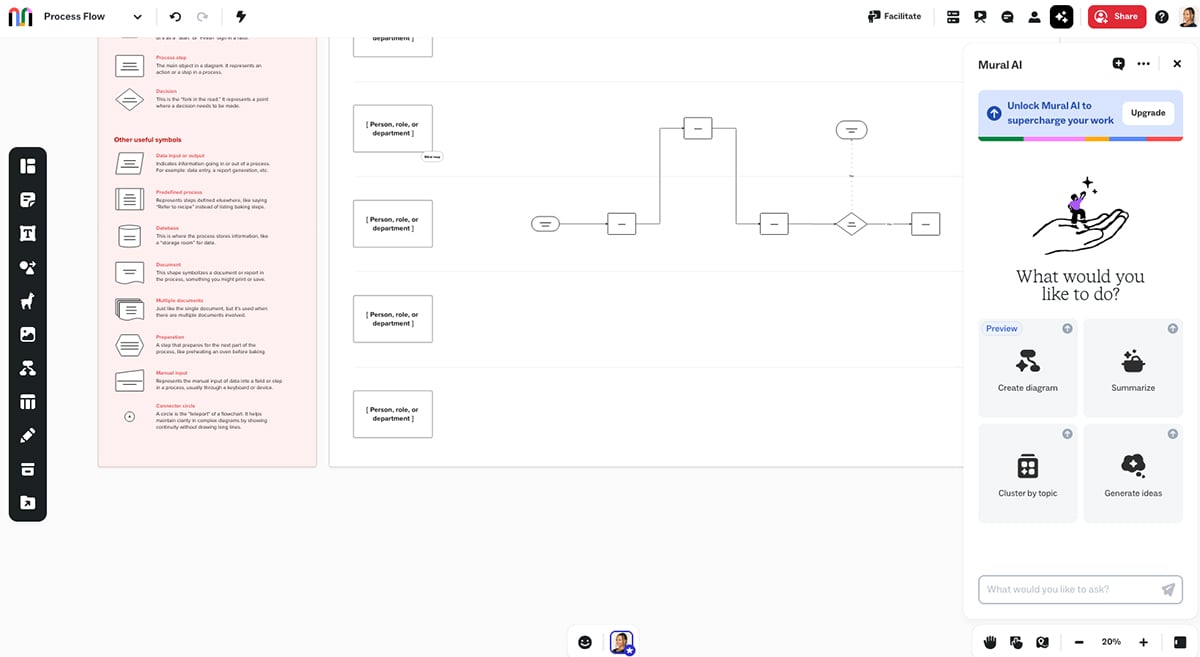1200x657 pixels.
Task: Open the minimap view
Action: coord(1042,641)
